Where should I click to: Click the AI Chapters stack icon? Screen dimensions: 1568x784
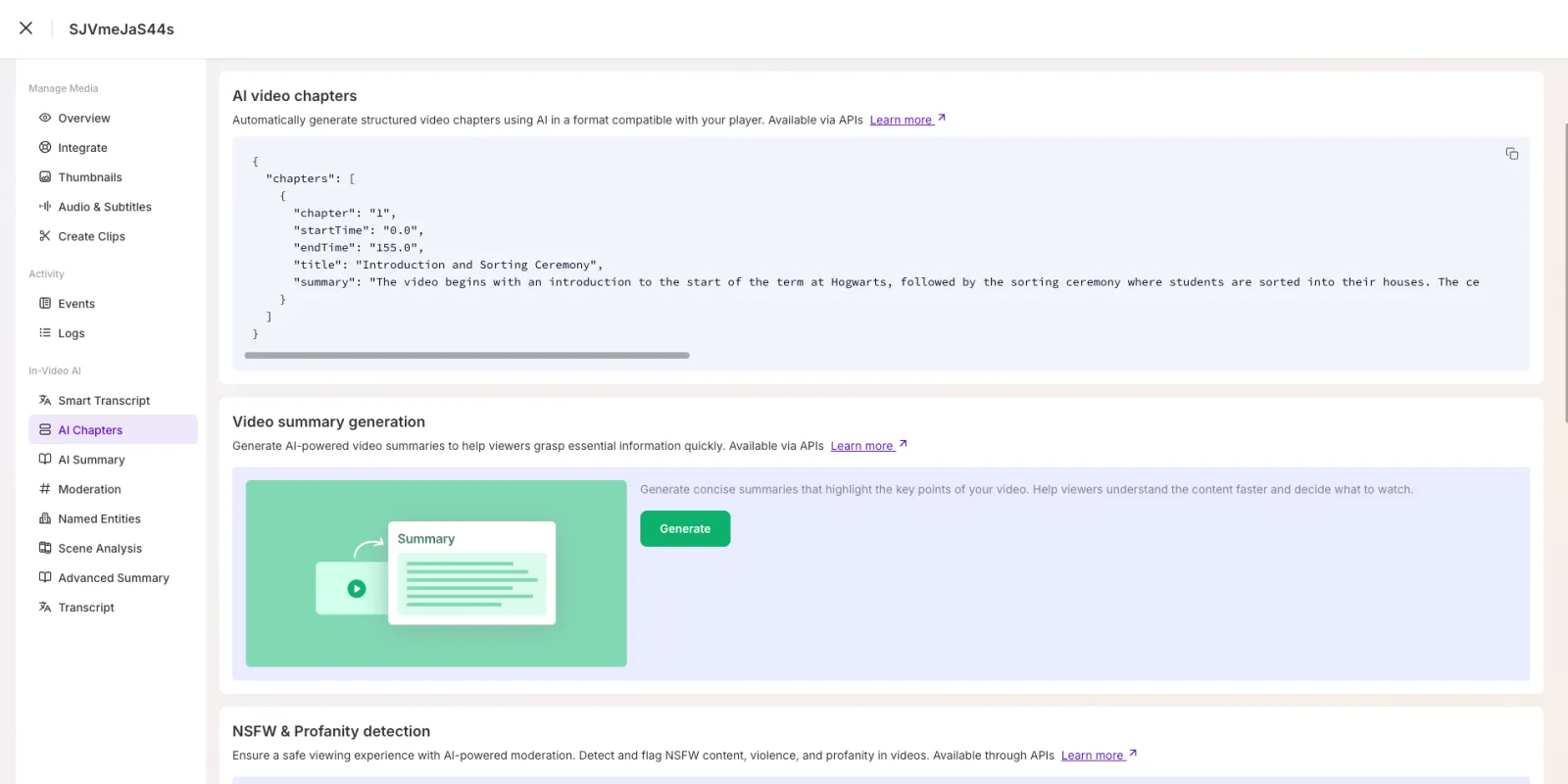pos(45,429)
